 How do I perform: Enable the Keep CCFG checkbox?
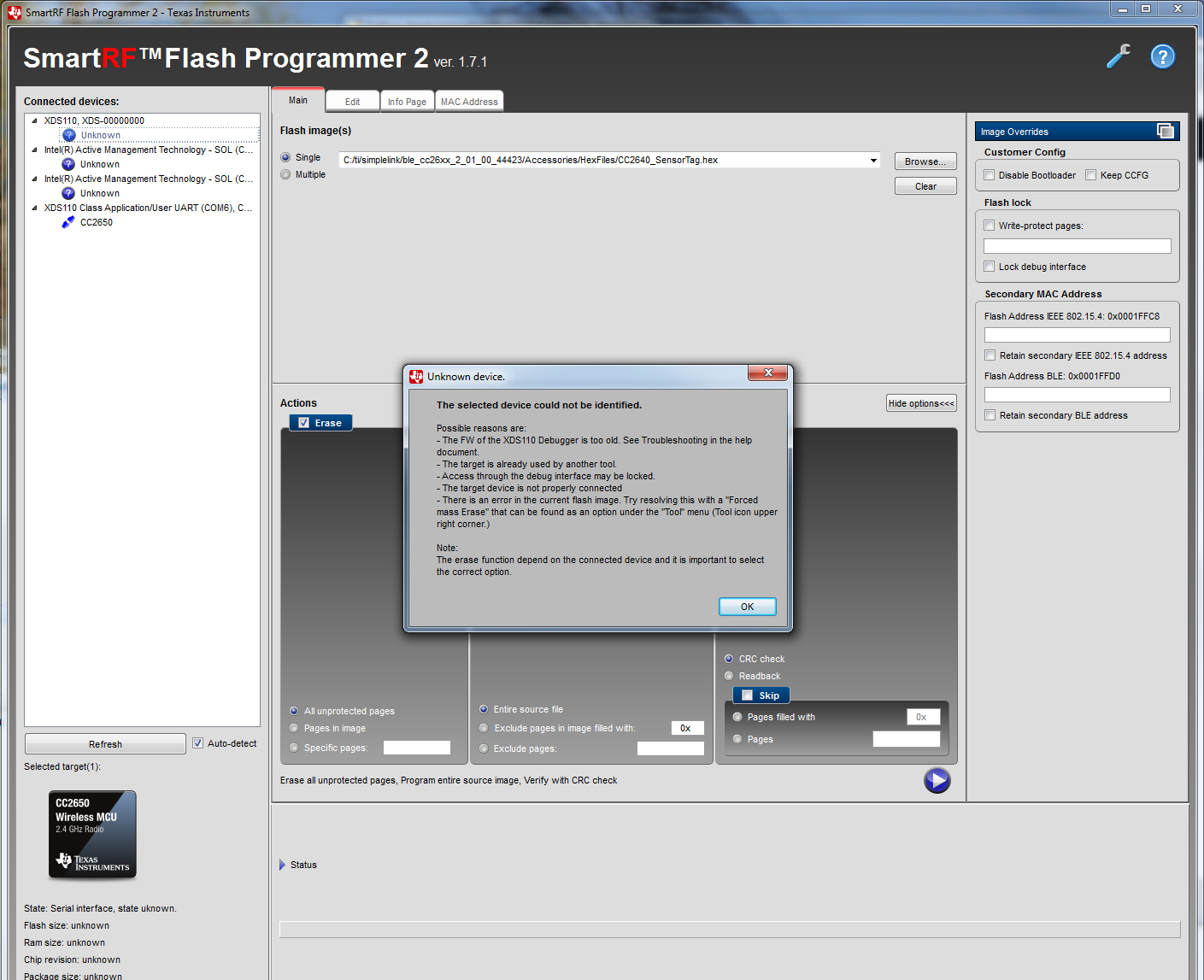point(1090,175)
